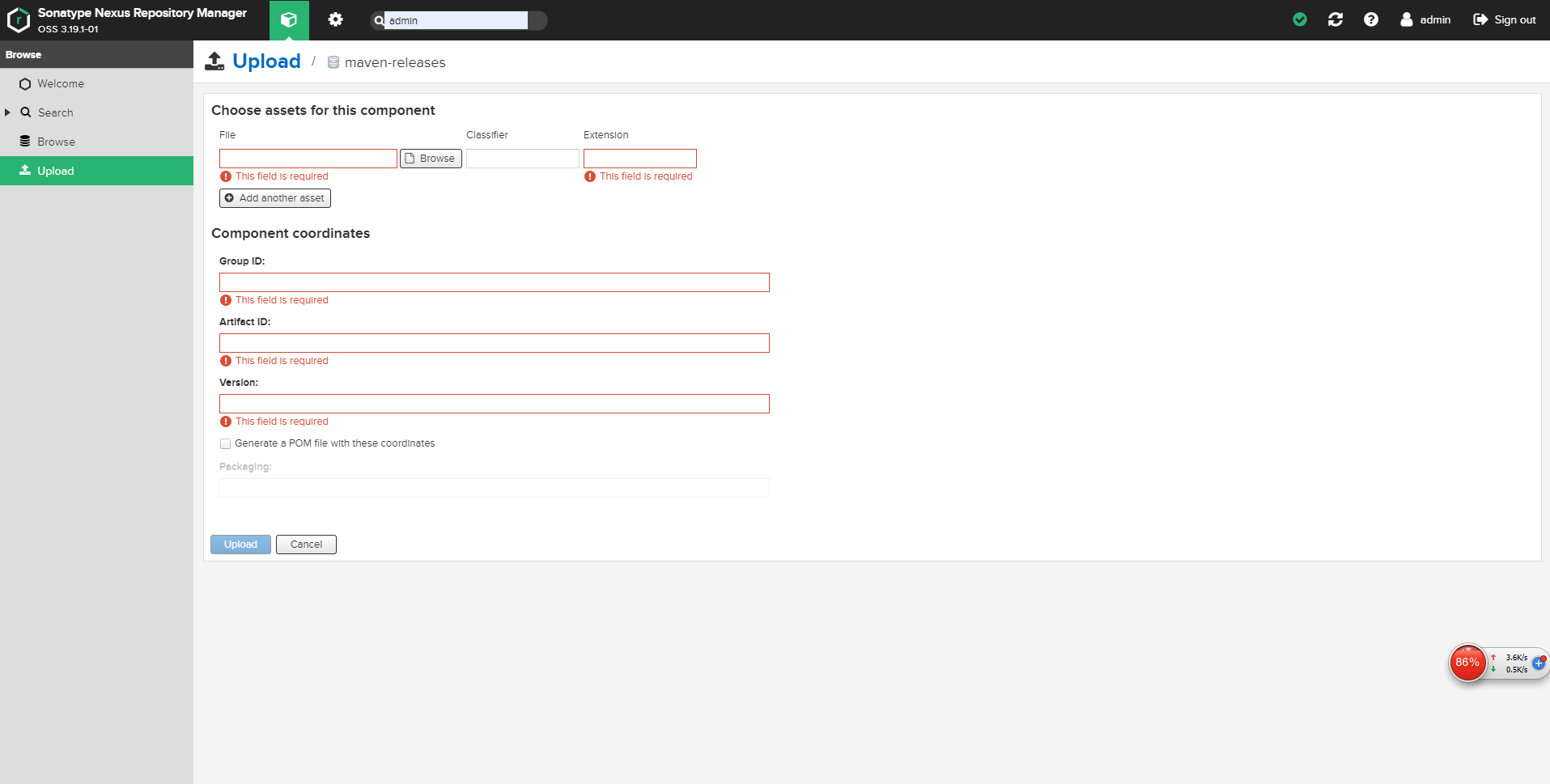Select Browse in the sidebar
1550x784 pixels.
97,142
